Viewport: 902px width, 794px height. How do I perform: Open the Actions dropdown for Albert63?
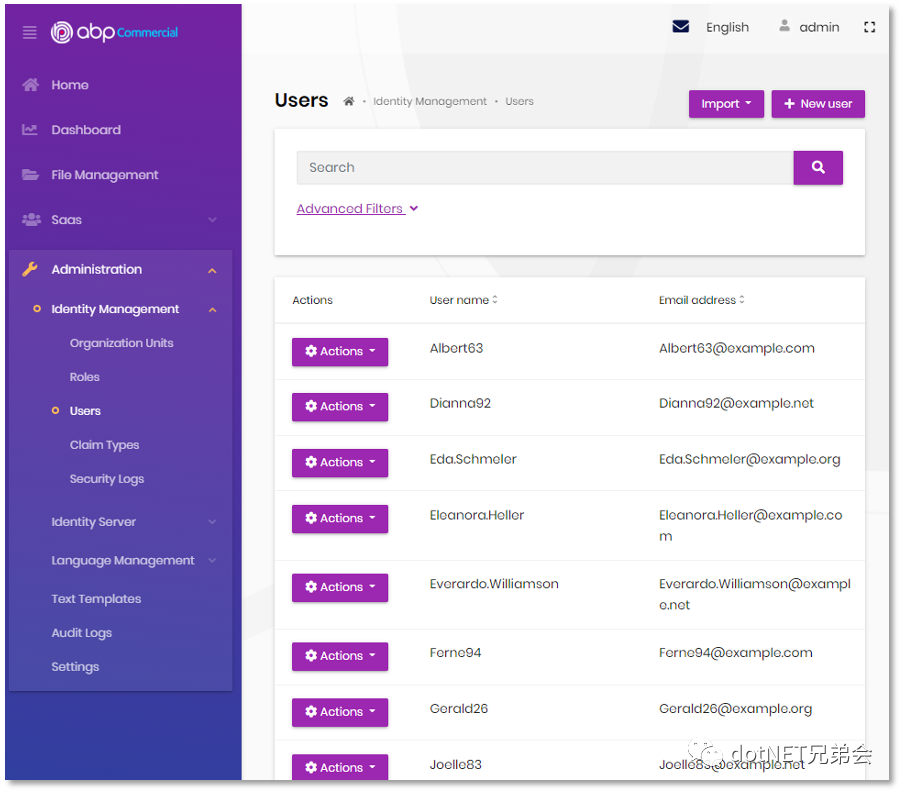[340, 352]
